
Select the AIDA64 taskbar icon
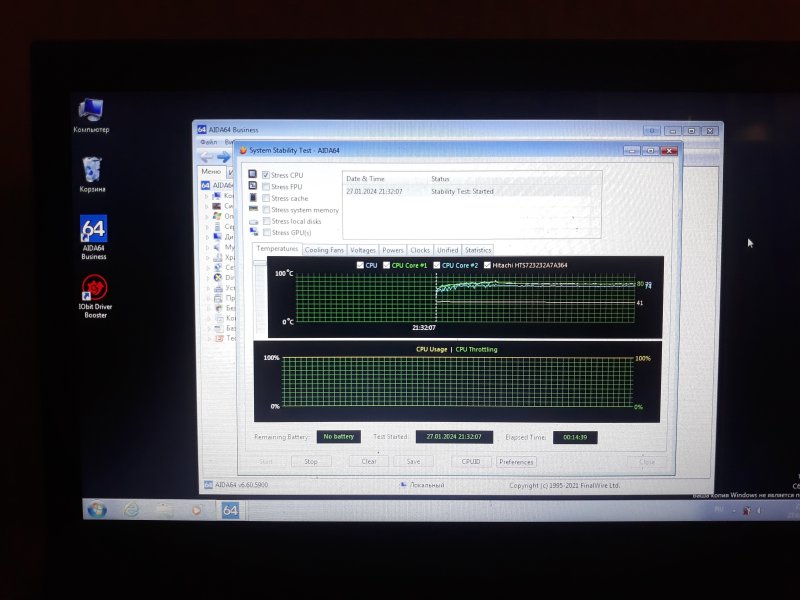click(230, 510)
